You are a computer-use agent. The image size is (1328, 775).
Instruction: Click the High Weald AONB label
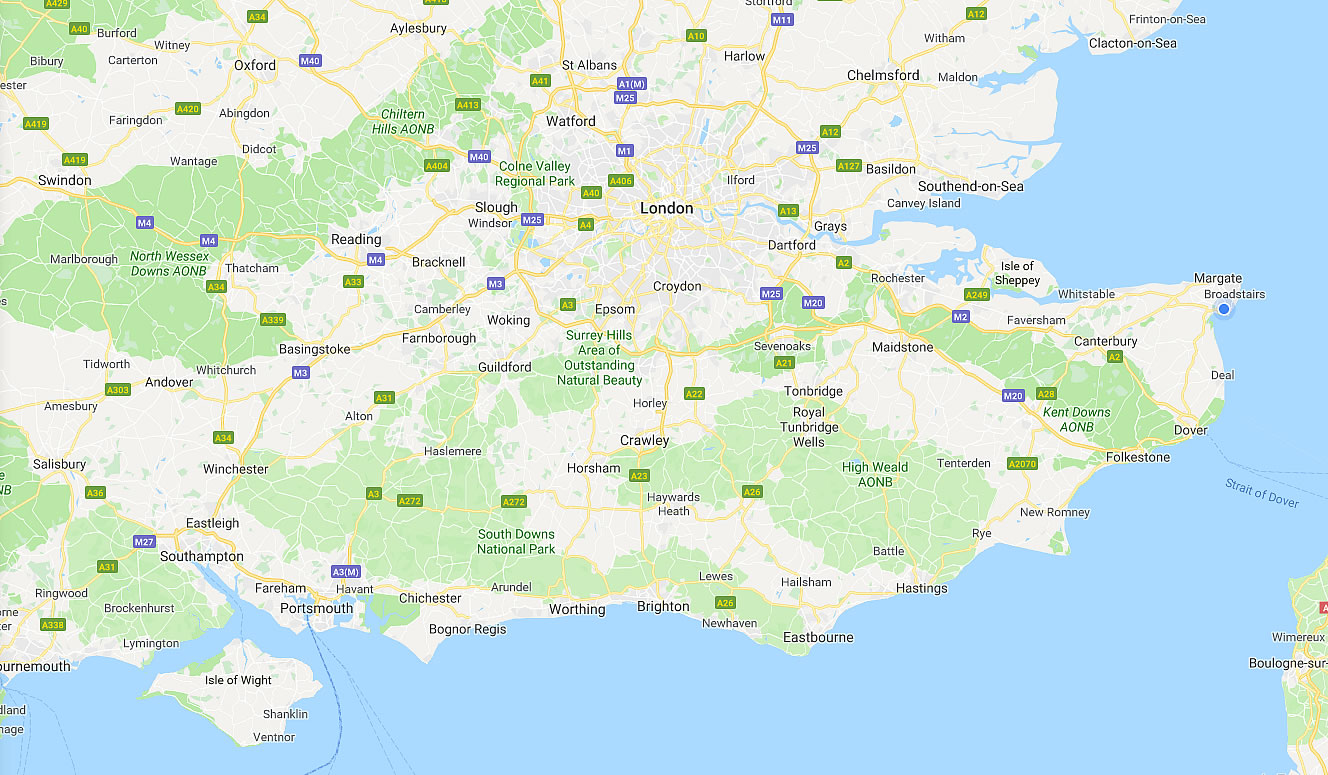click(875, 474)
